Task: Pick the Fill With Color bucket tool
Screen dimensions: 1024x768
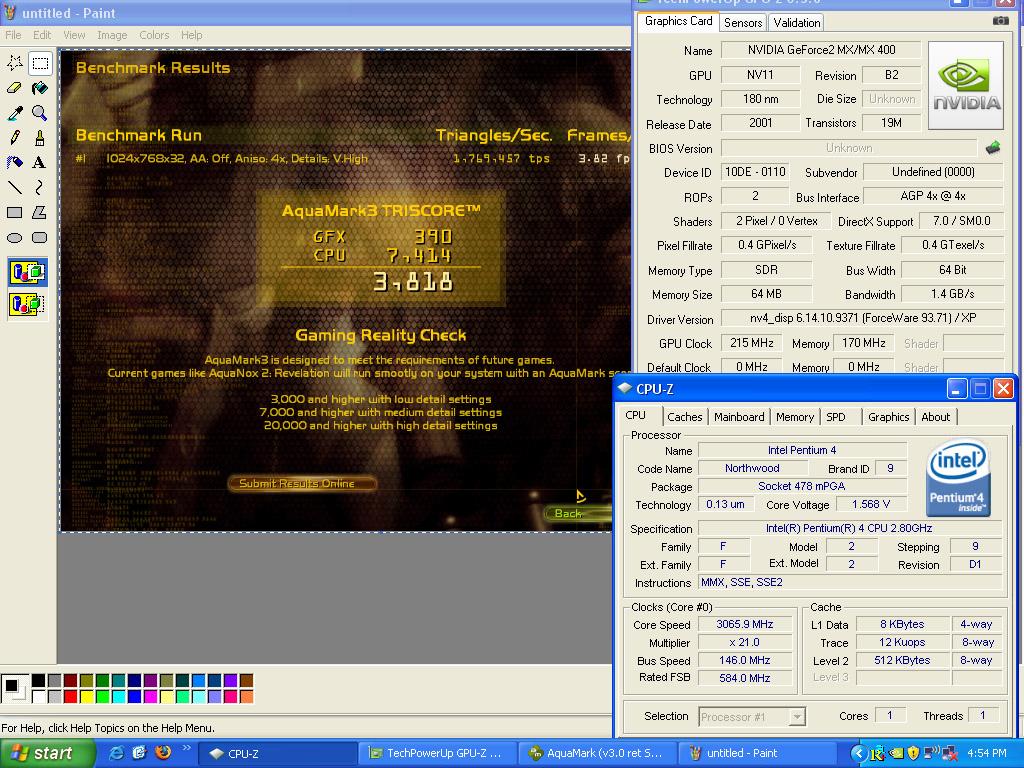Action: click(40, 88)
